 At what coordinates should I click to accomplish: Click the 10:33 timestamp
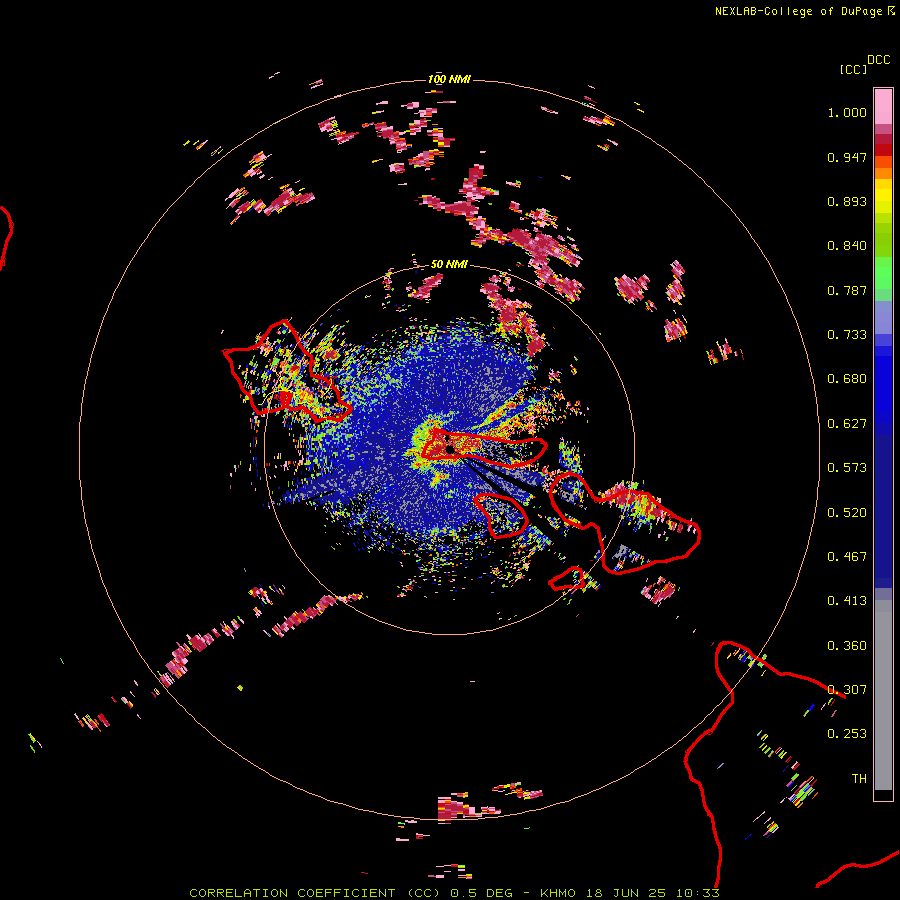[x=697, y=893]
